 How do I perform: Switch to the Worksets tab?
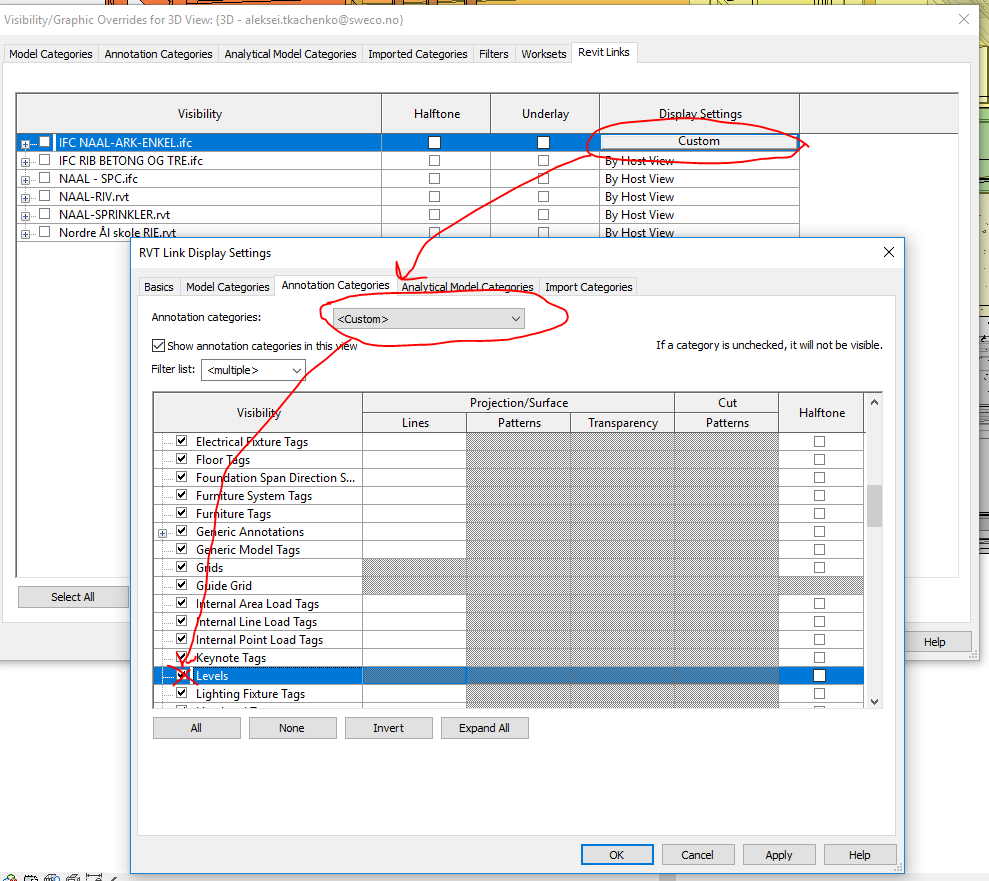(543, 53)
